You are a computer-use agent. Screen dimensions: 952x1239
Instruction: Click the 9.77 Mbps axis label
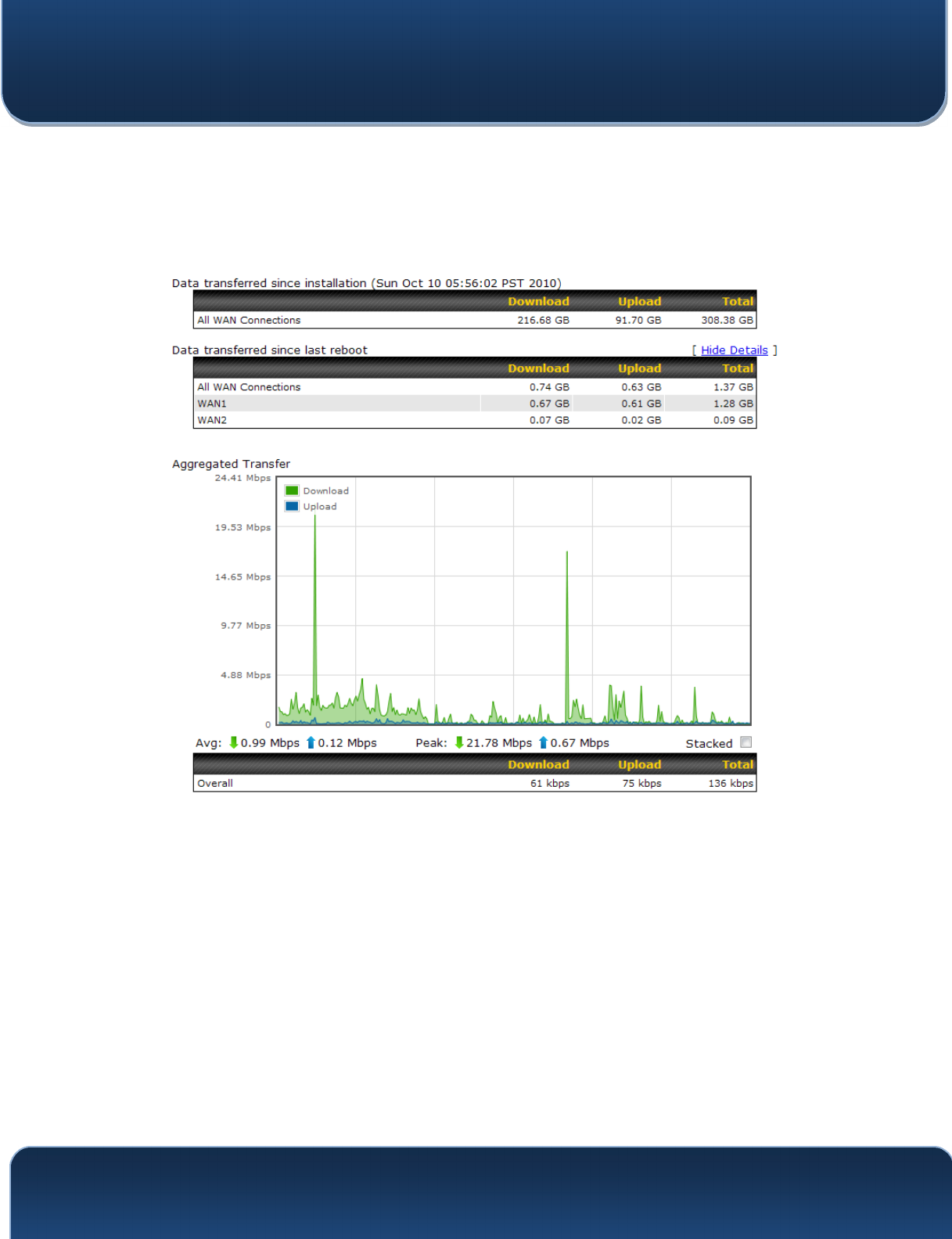coord(246,626)
